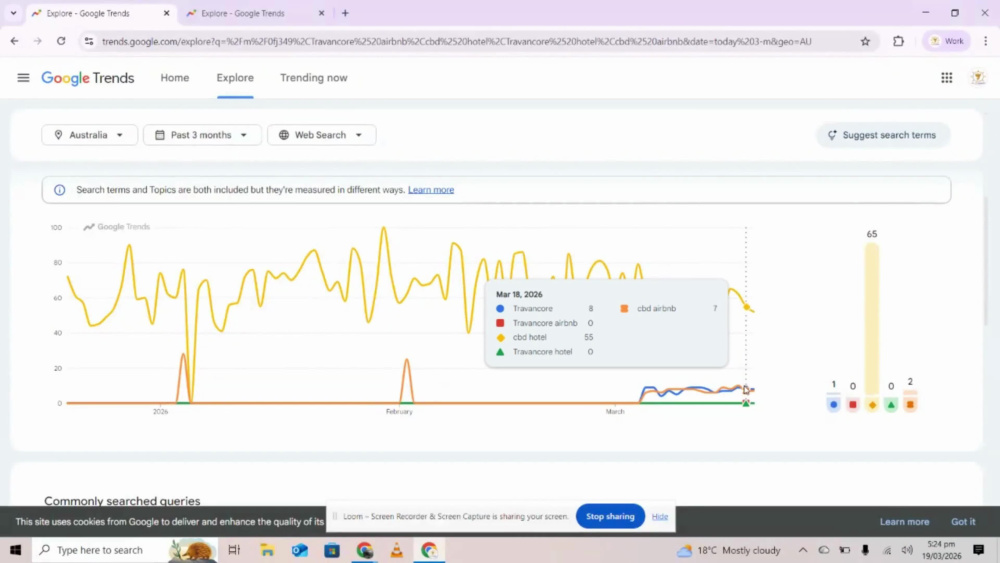
Task: Go to Trending now
Action: pos(314,78)
